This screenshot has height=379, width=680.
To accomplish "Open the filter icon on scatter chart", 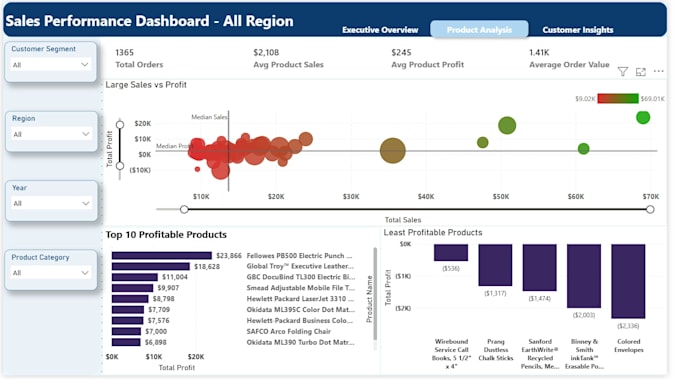I will coord(623,72).
